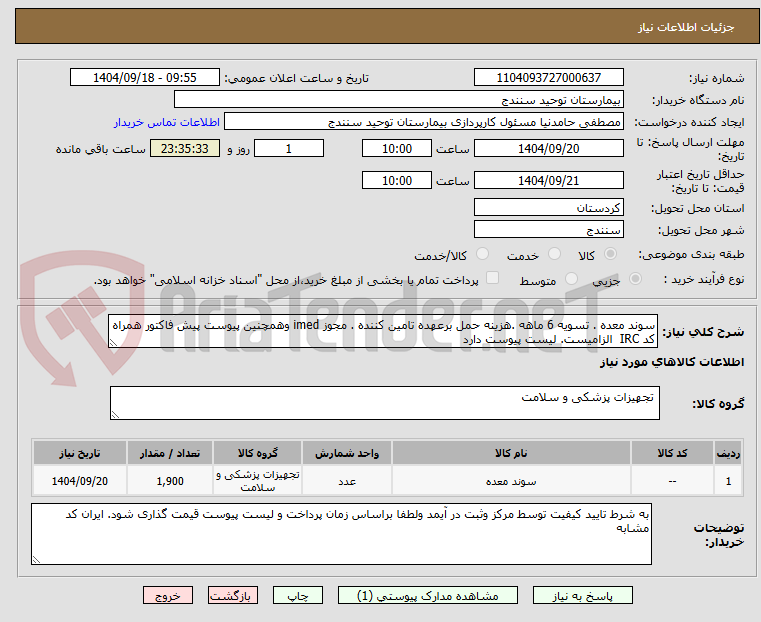
Task: Click the 'تعداد / مقدار' column header
Action: (170, 453)
